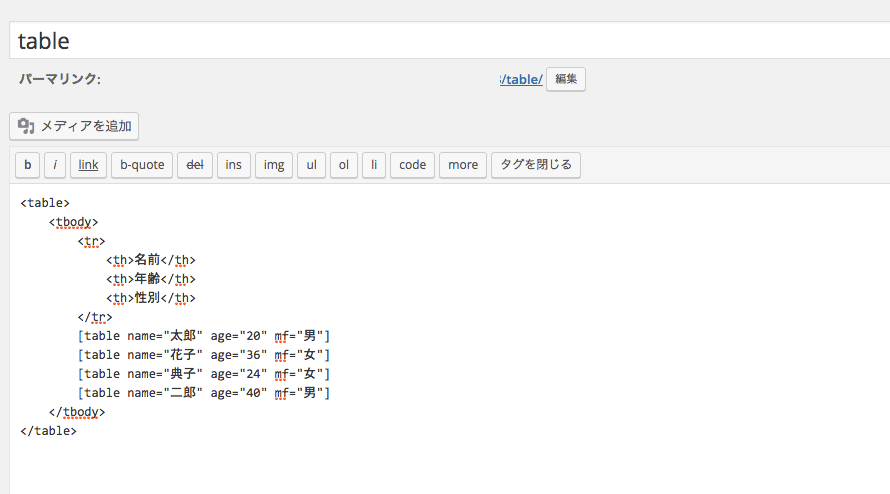Image resolution: width=890 pixels, height=494 pixels.
Task: Insert del strikethrough tag
Action: tap(195, 165)
